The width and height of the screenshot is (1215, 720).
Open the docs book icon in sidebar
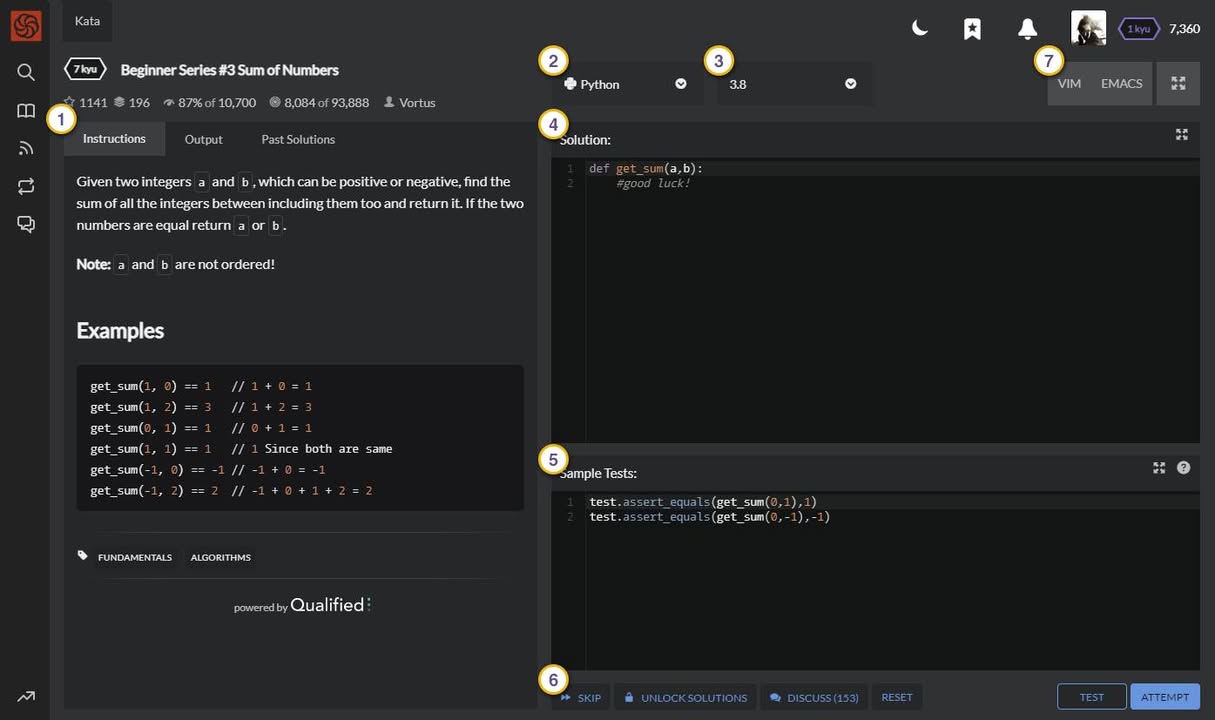pos(26,110)
